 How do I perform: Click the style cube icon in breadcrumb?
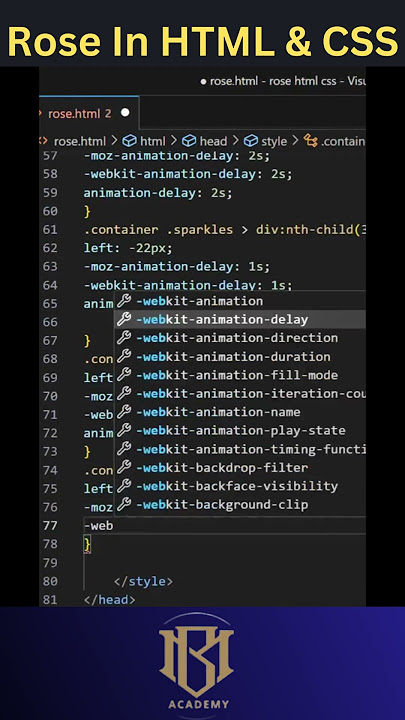[x=251, y=141]
